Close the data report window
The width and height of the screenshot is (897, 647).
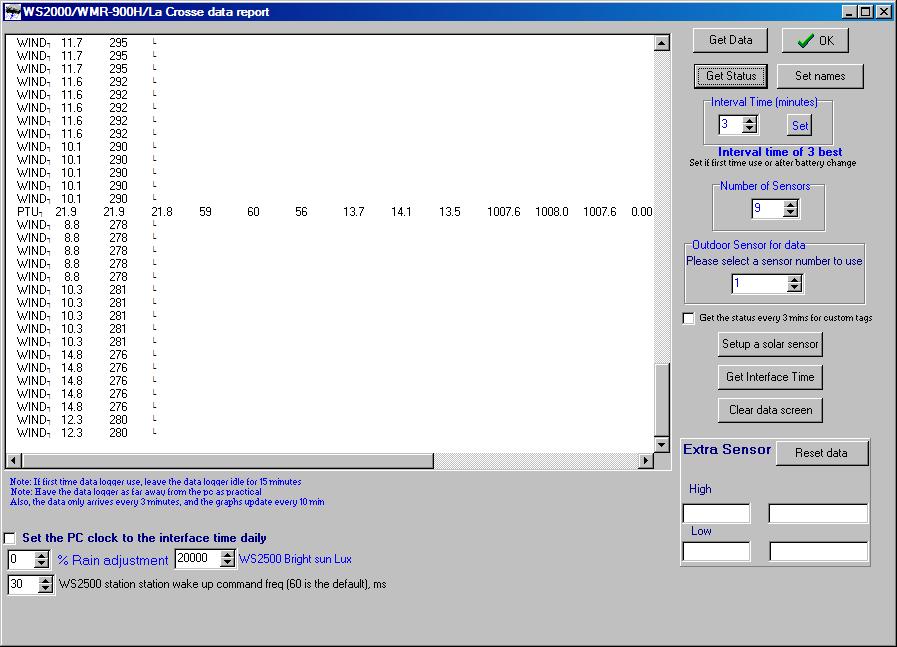[x=884, y=12]
